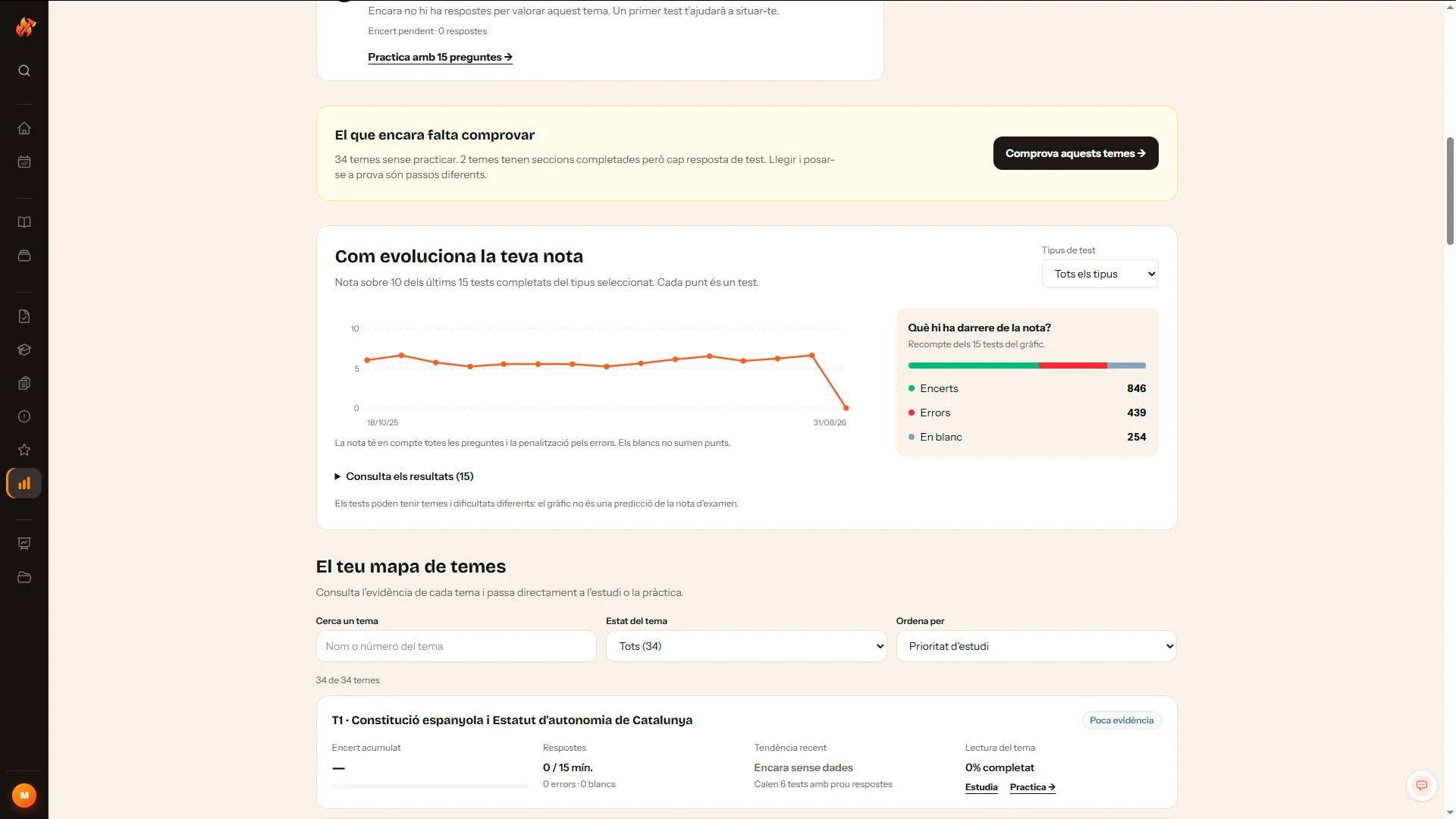
Task: Click the Encerts count 846
Action: [x=1136, y=388]
